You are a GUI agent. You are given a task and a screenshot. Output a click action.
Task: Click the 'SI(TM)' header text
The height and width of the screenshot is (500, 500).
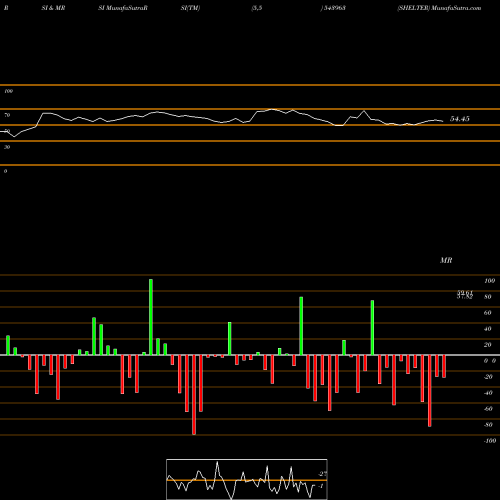pyautogui.click(x=190, y=8)
